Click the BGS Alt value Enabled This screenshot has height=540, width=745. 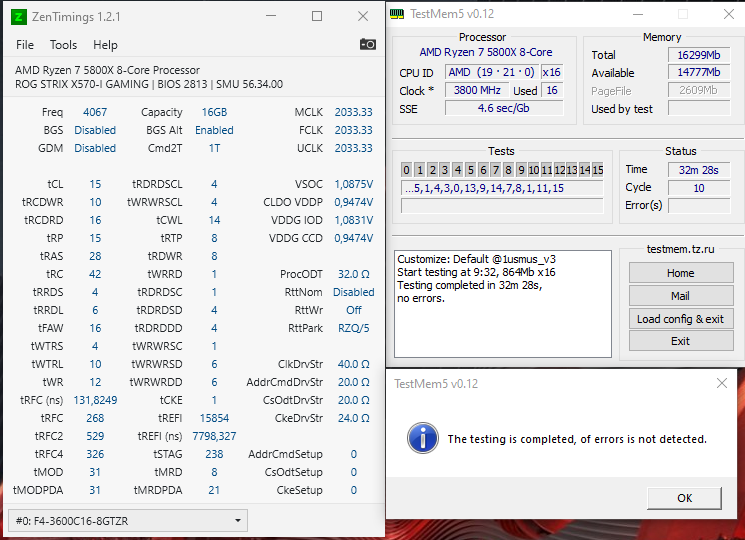click(x=214, y=131)
